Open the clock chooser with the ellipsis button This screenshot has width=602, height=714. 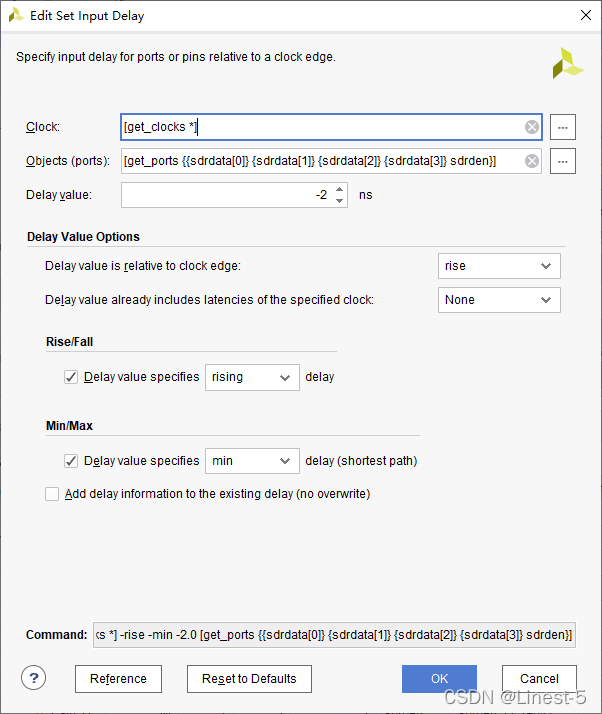click(563, 127)
